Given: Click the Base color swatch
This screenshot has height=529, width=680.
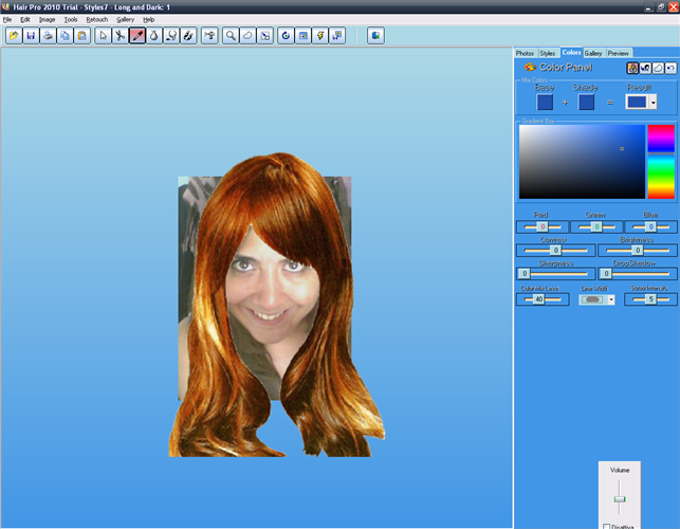Looking at the screenshot, I should (545, 102).
